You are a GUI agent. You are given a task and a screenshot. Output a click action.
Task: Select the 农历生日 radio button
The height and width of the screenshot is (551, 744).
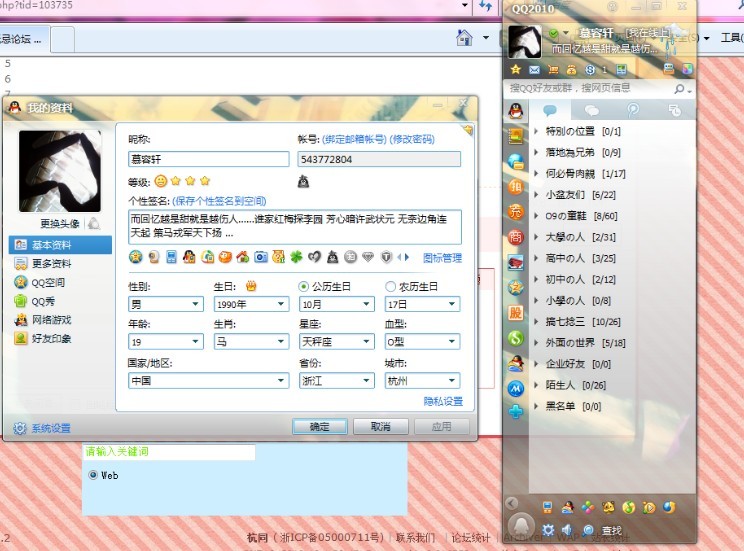pyautogui.click(x=391, y=287)
